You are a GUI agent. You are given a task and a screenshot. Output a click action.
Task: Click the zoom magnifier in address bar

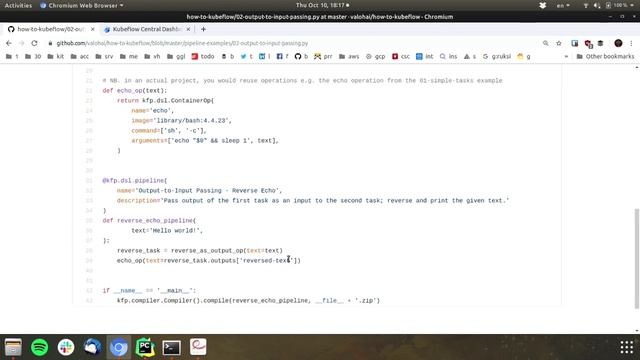(546, 43)
